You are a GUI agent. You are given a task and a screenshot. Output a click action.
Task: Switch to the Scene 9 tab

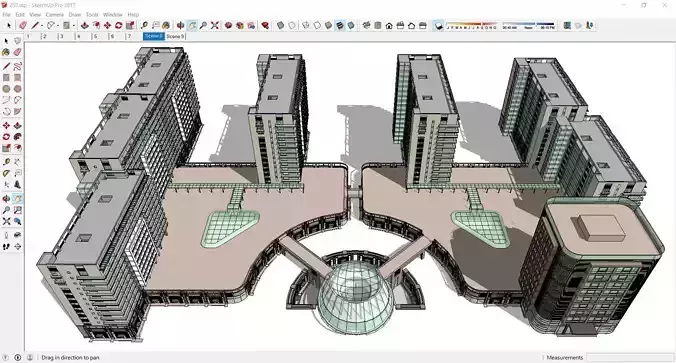[x=175, y=36]
